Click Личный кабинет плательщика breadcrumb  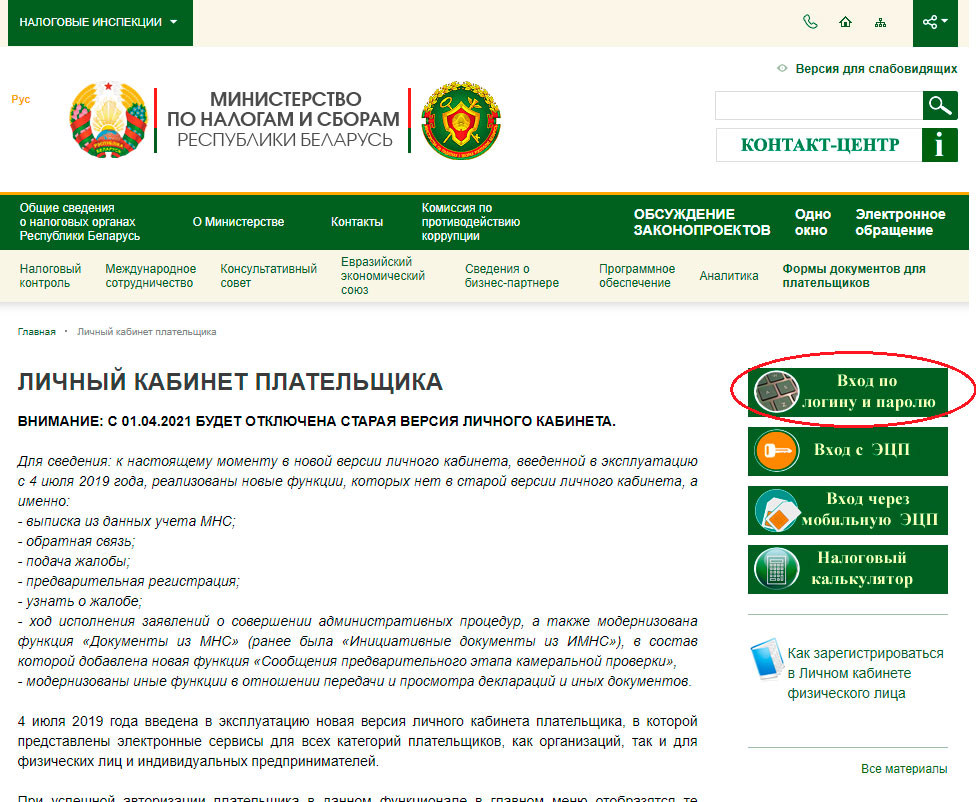click(147, 332)
